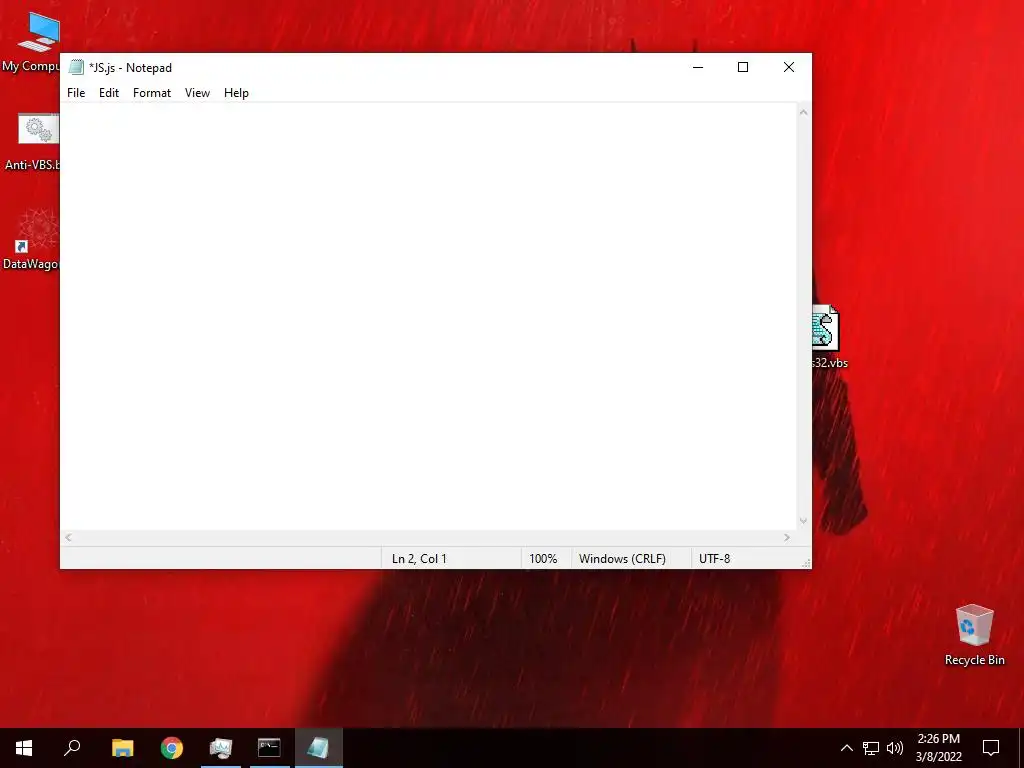Click the resize grip in Notepad's corner

[806, 563]
